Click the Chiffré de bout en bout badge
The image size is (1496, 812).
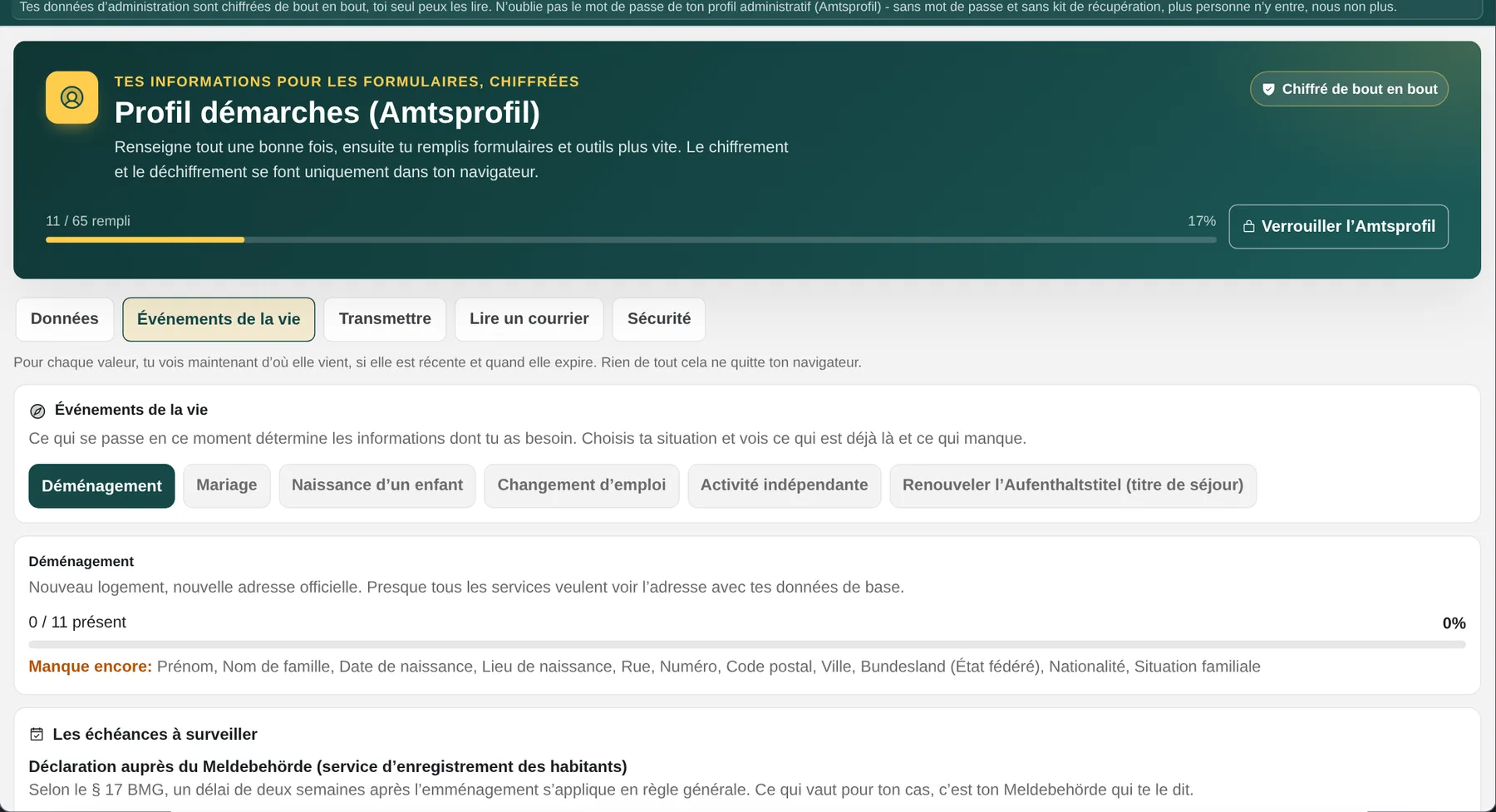[1349, 89]
